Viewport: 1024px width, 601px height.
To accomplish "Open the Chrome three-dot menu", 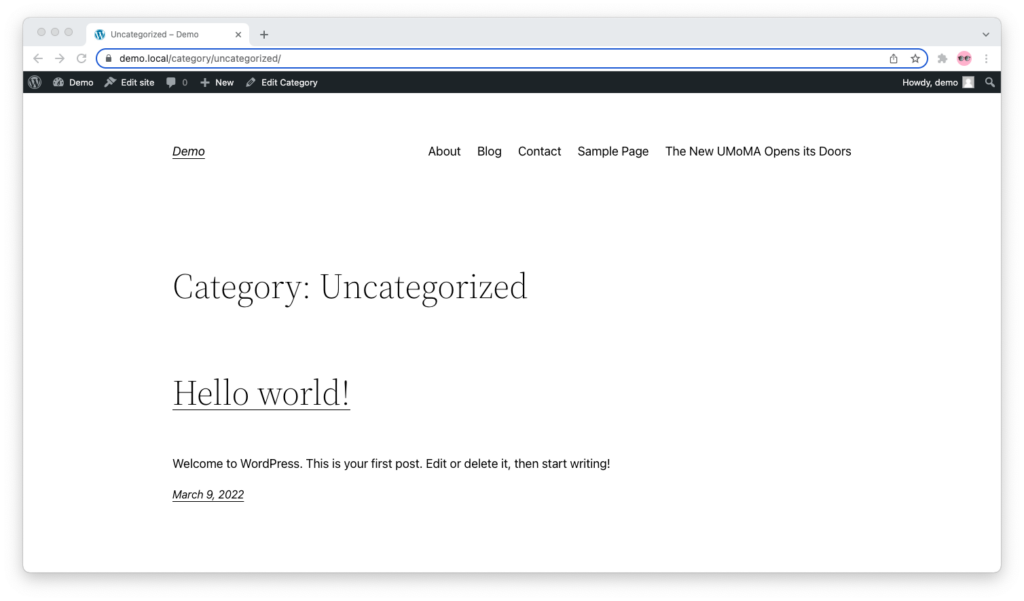I will click(x=986, y=58).
